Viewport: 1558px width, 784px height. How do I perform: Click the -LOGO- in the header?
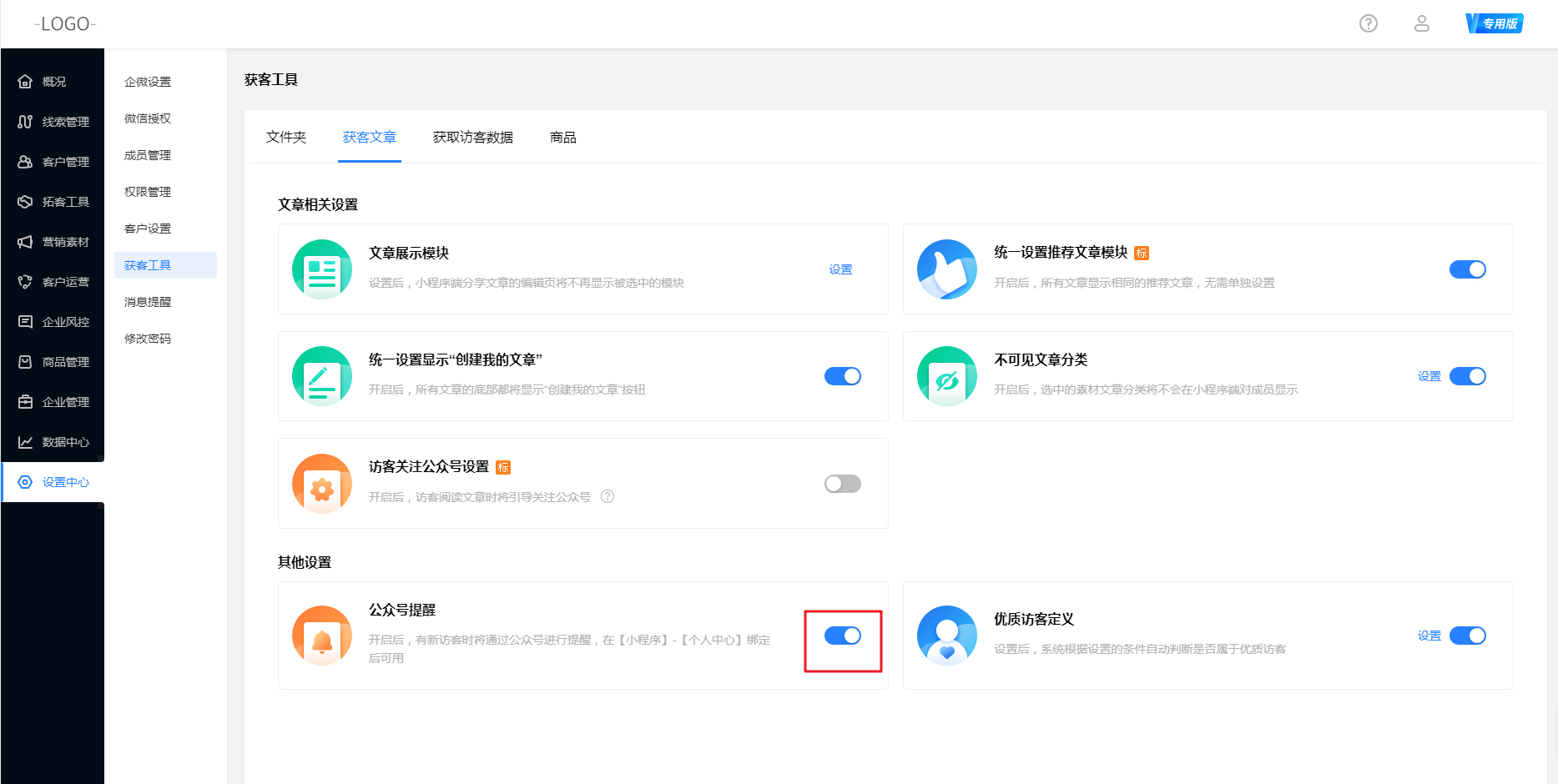point(65,24)
